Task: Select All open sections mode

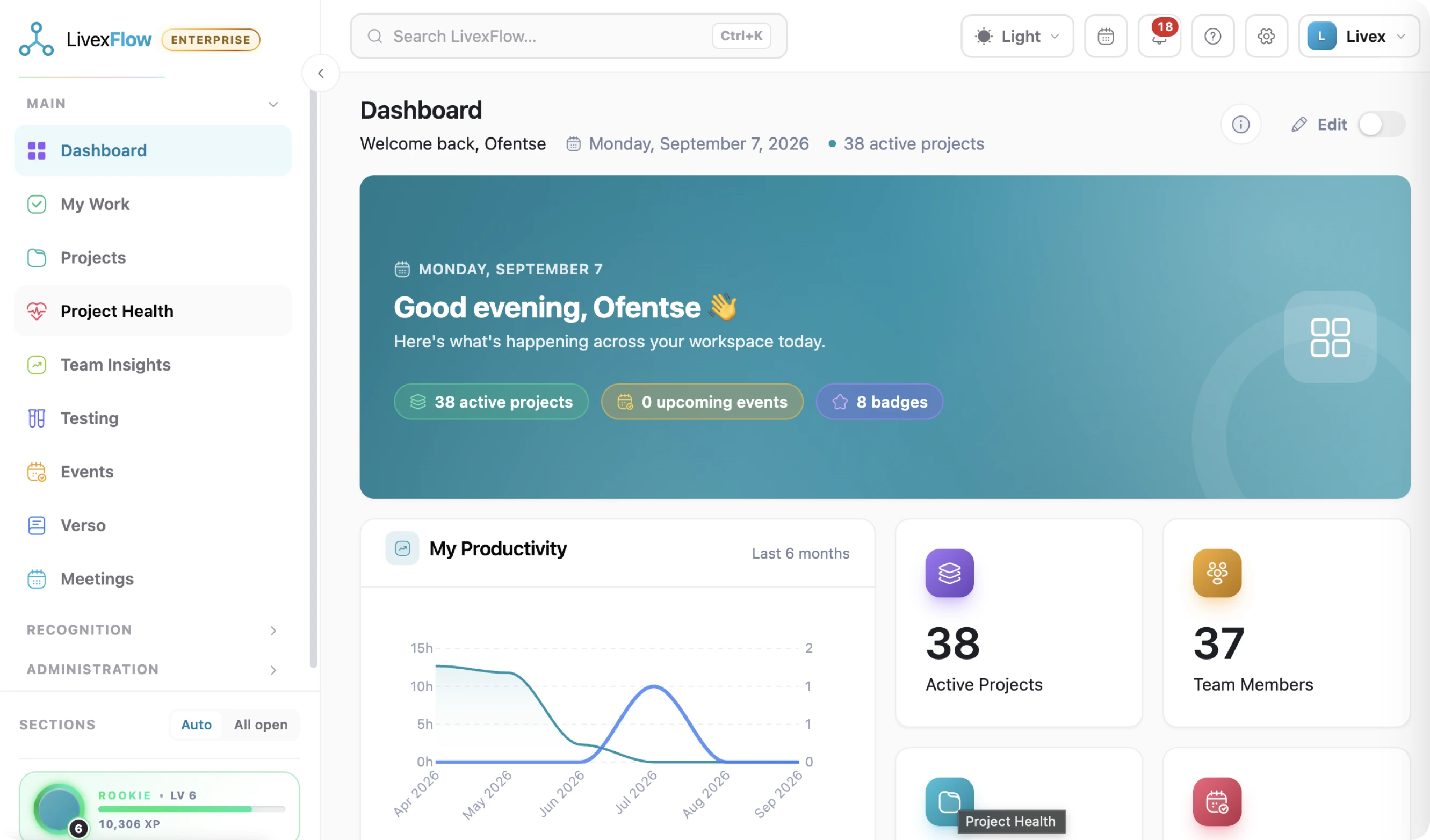Action: (261, 725)
